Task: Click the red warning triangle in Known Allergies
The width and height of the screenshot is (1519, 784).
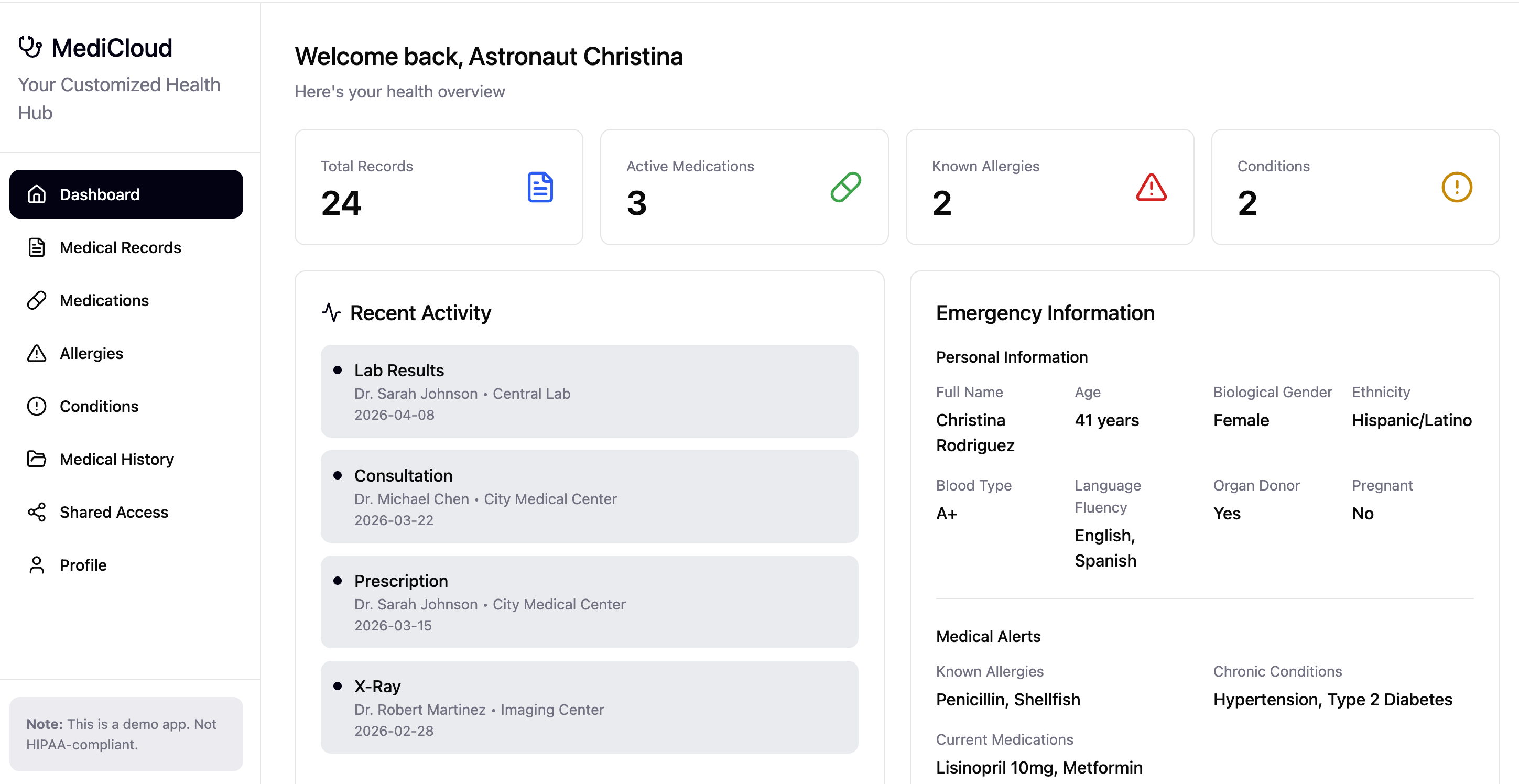Action: tap(1151, 188)
